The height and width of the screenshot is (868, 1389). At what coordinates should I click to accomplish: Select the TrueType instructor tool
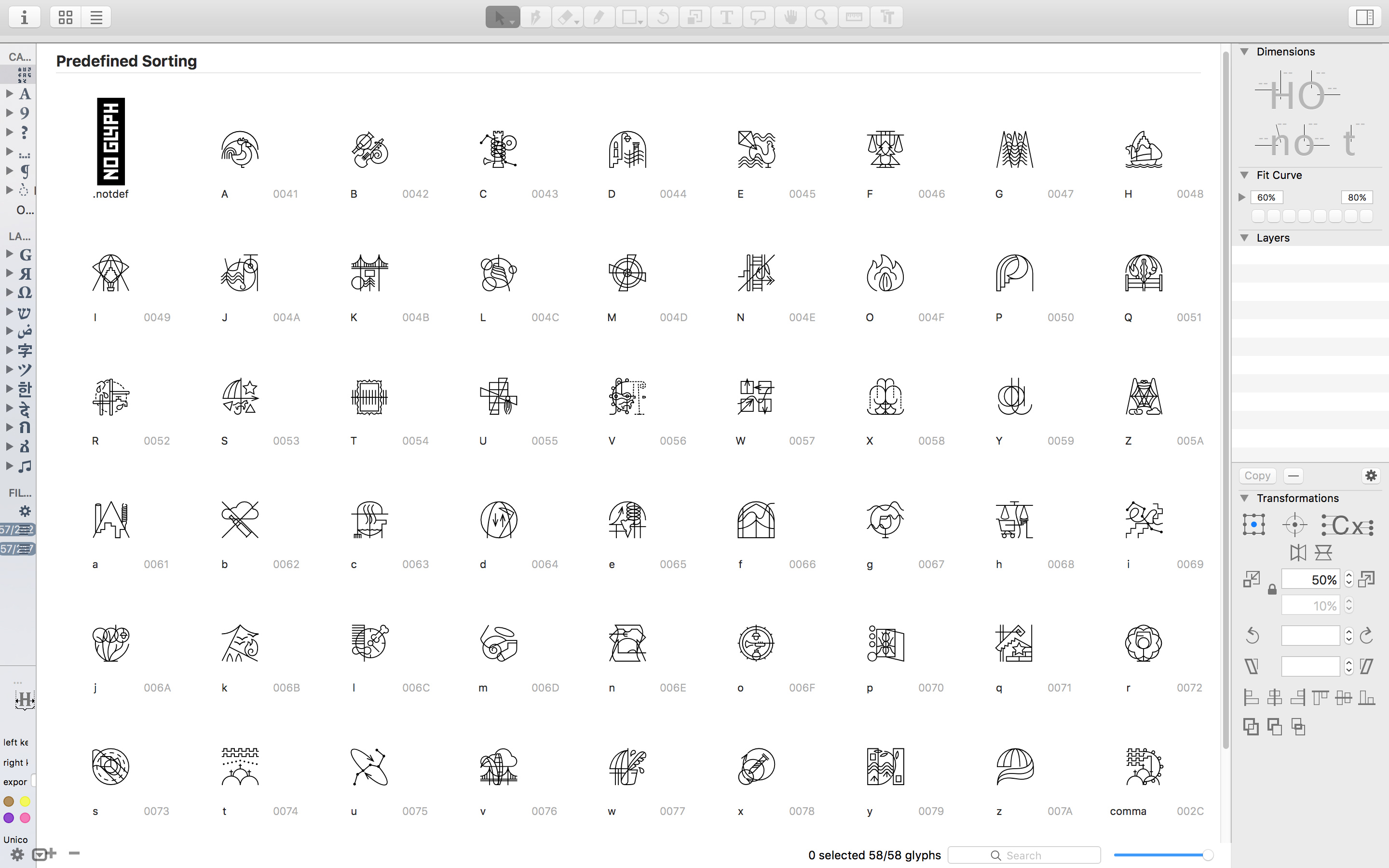click(x=887, y=17)
